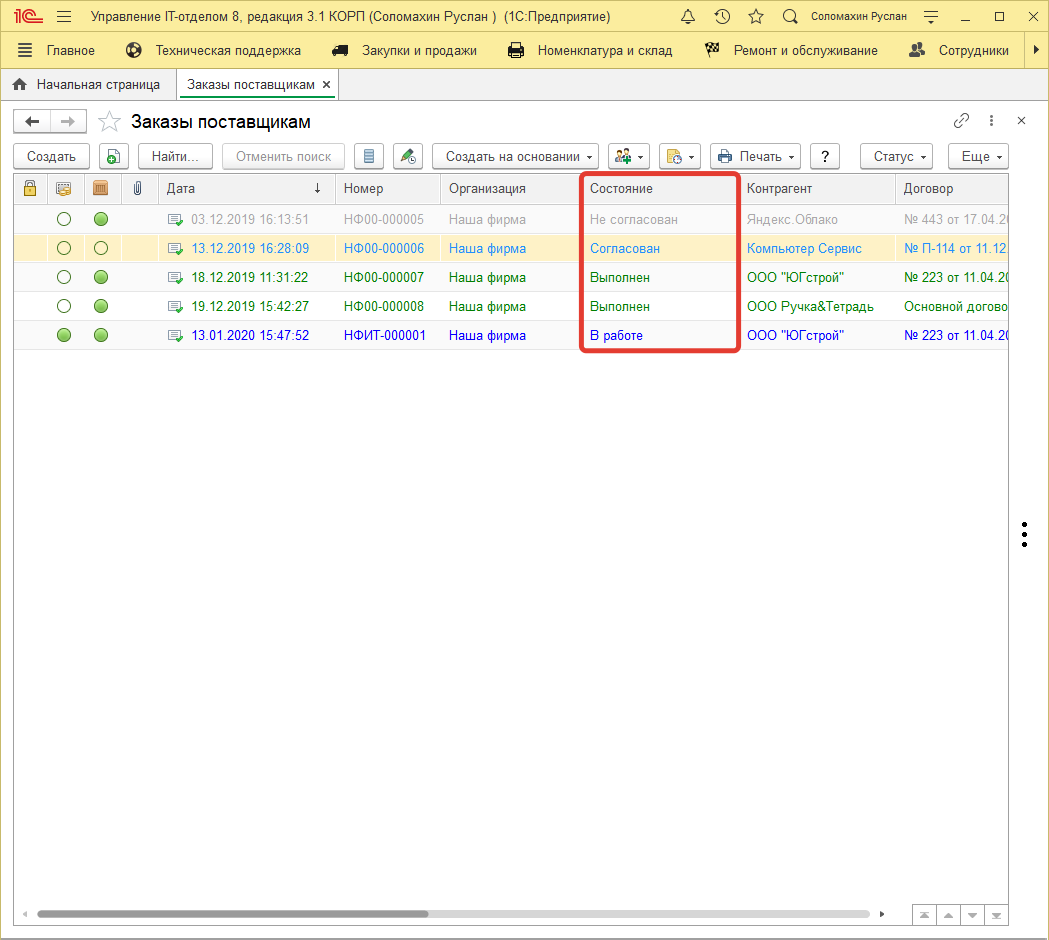The width and height of the screenshot is (1049, 940).
Task: Click the Найти... button
Action: coord(175,156)
